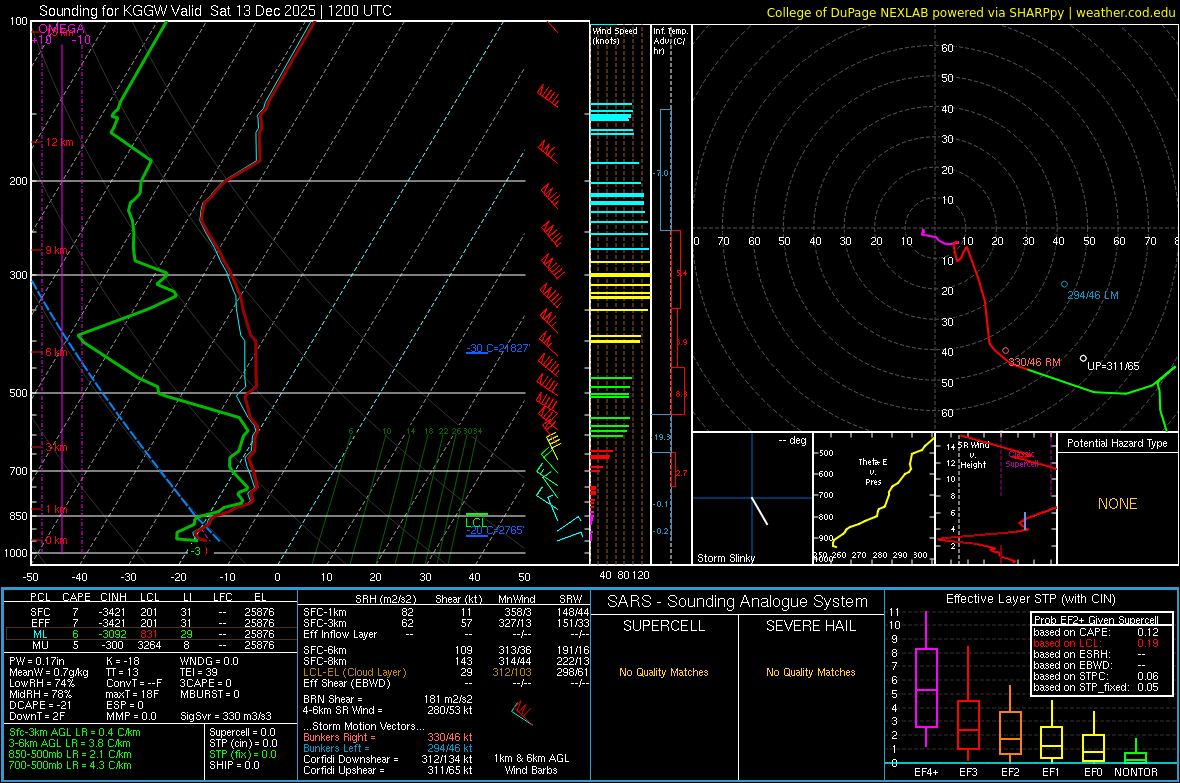The height and width of the screenshot is (783, 1180).
Task: Click the orange NONE hazard type text
Action: click(x=1117, y=504)
